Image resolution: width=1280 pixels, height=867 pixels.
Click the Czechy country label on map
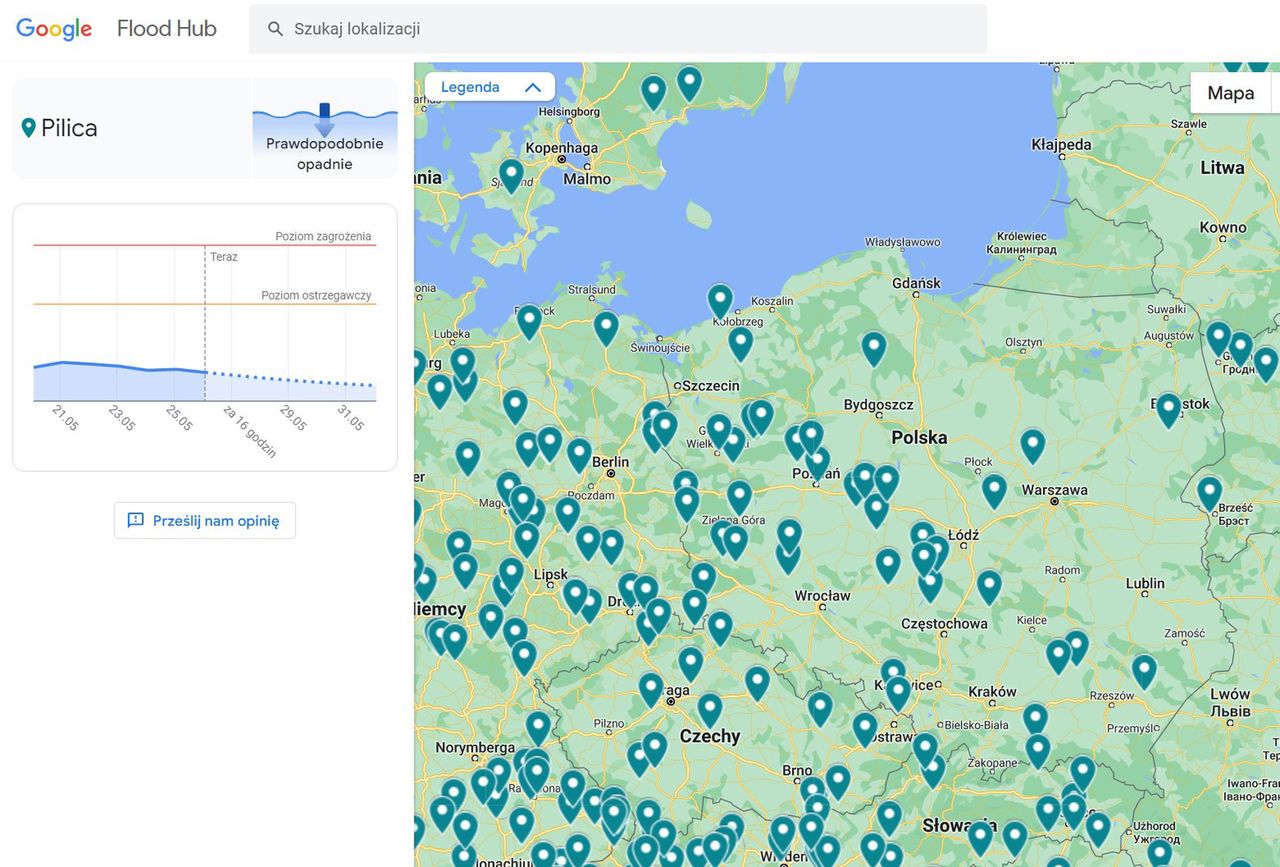(710, 736)
